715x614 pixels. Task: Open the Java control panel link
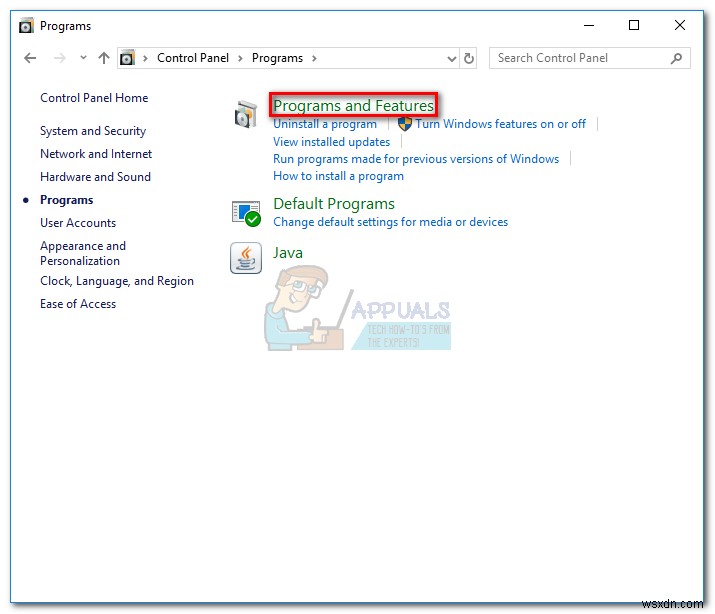288,253
